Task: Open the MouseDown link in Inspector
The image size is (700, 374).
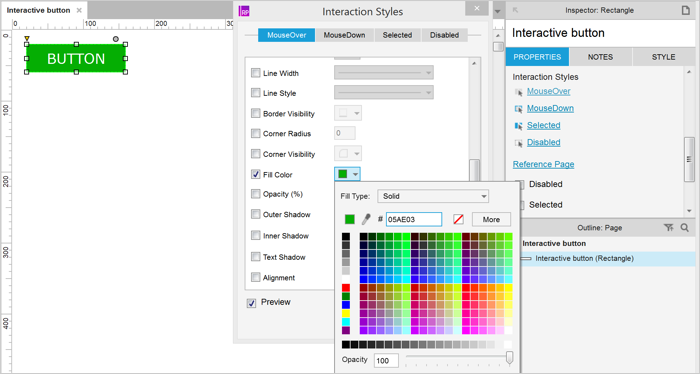Action: (550, 108)
